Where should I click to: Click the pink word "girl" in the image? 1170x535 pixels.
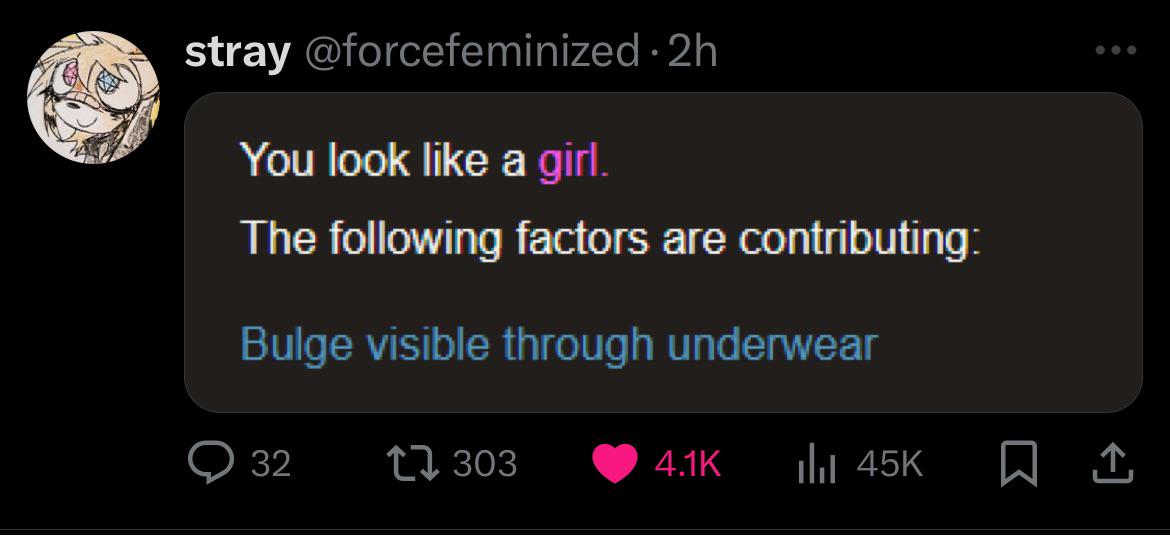click(x=570, y=160)
